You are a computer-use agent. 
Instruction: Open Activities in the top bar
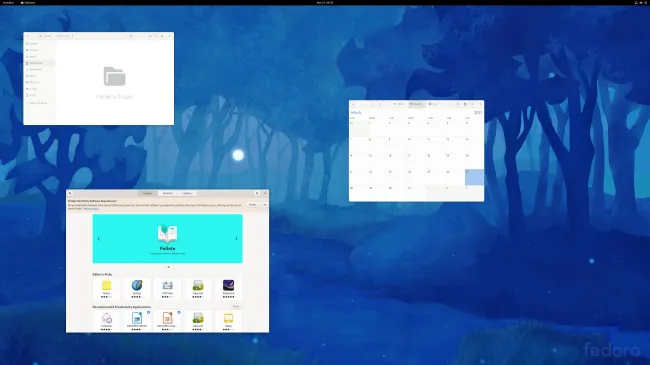pyautogui.click(x=8, y=2)
